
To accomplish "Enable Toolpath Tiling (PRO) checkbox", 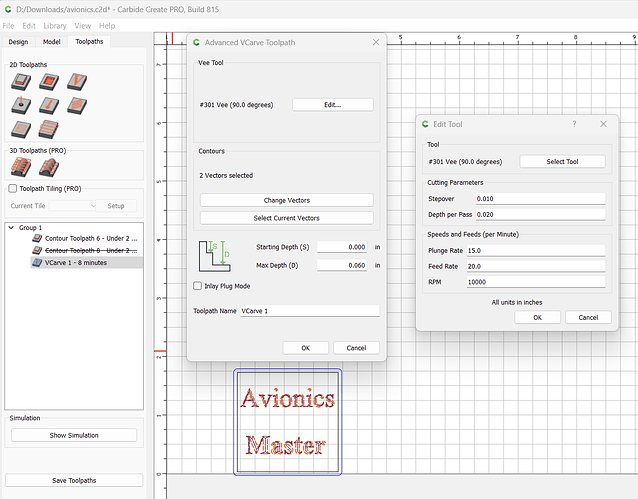I will 13,188.
